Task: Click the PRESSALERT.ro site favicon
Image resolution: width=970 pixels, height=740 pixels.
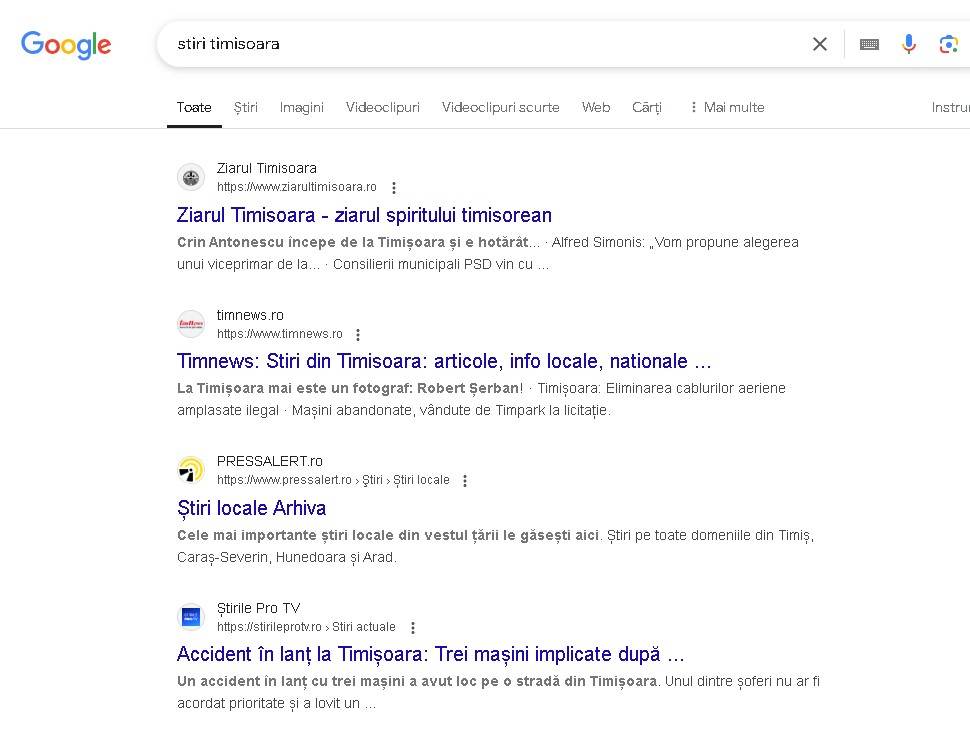Action: 191,470
